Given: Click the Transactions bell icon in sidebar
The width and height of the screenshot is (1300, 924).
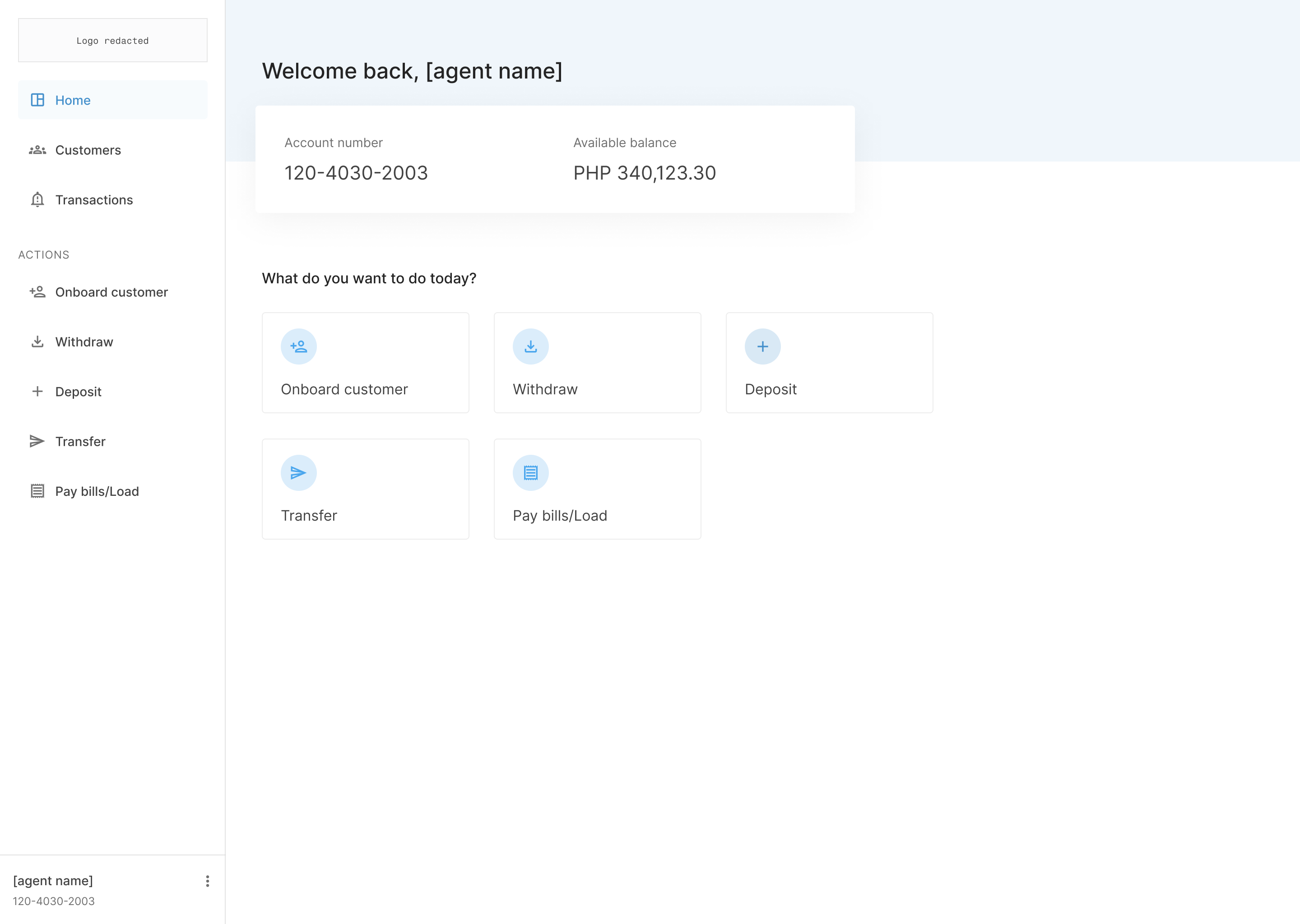Looking at the screenshot, I should click(x=37, y=200).
